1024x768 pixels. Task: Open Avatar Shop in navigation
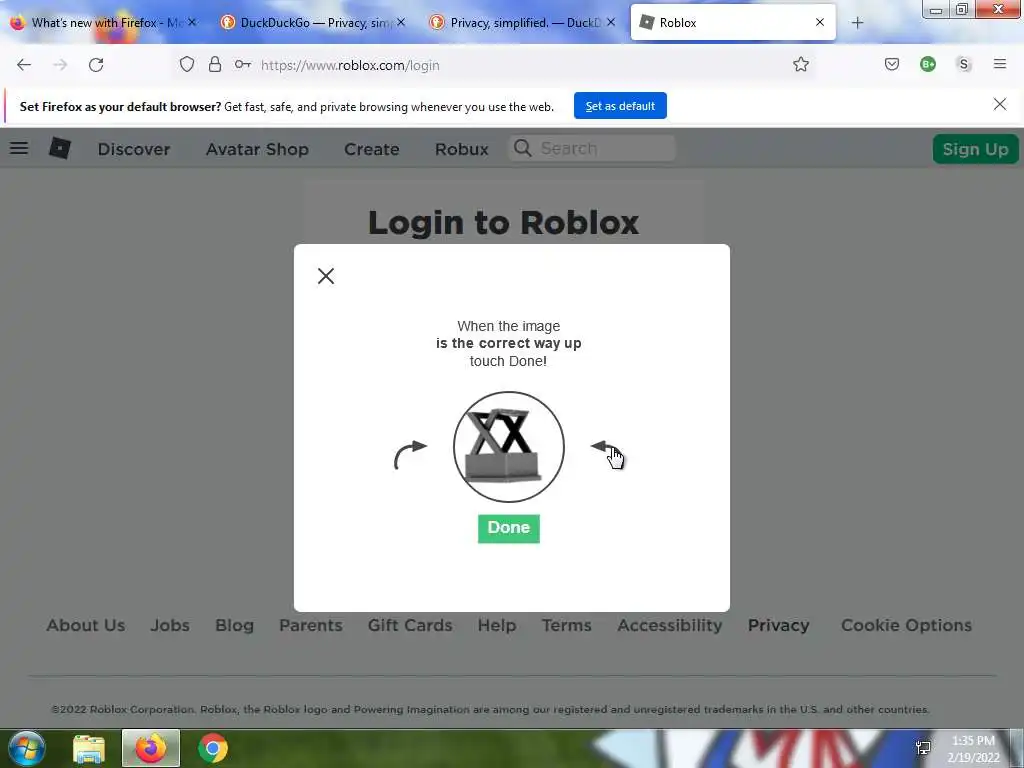257,149
